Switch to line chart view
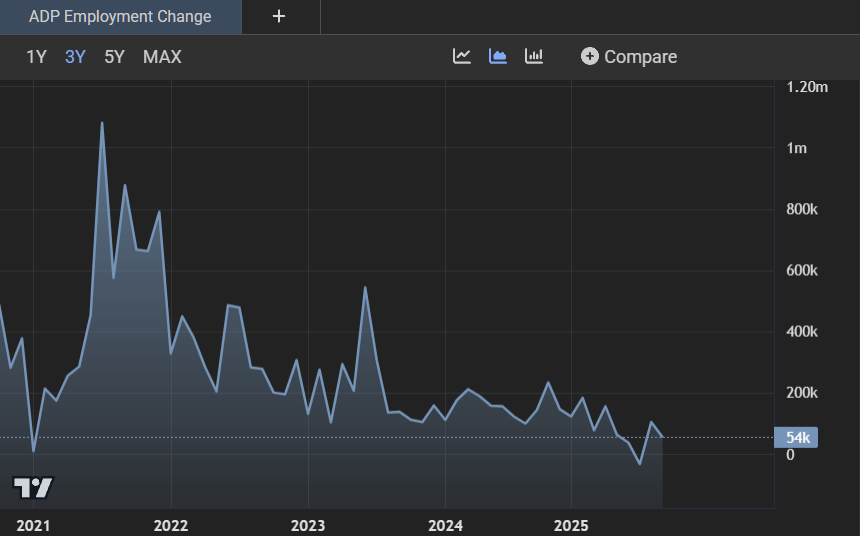This screenshot has height=536, width=860. click(x=462, y=56)
